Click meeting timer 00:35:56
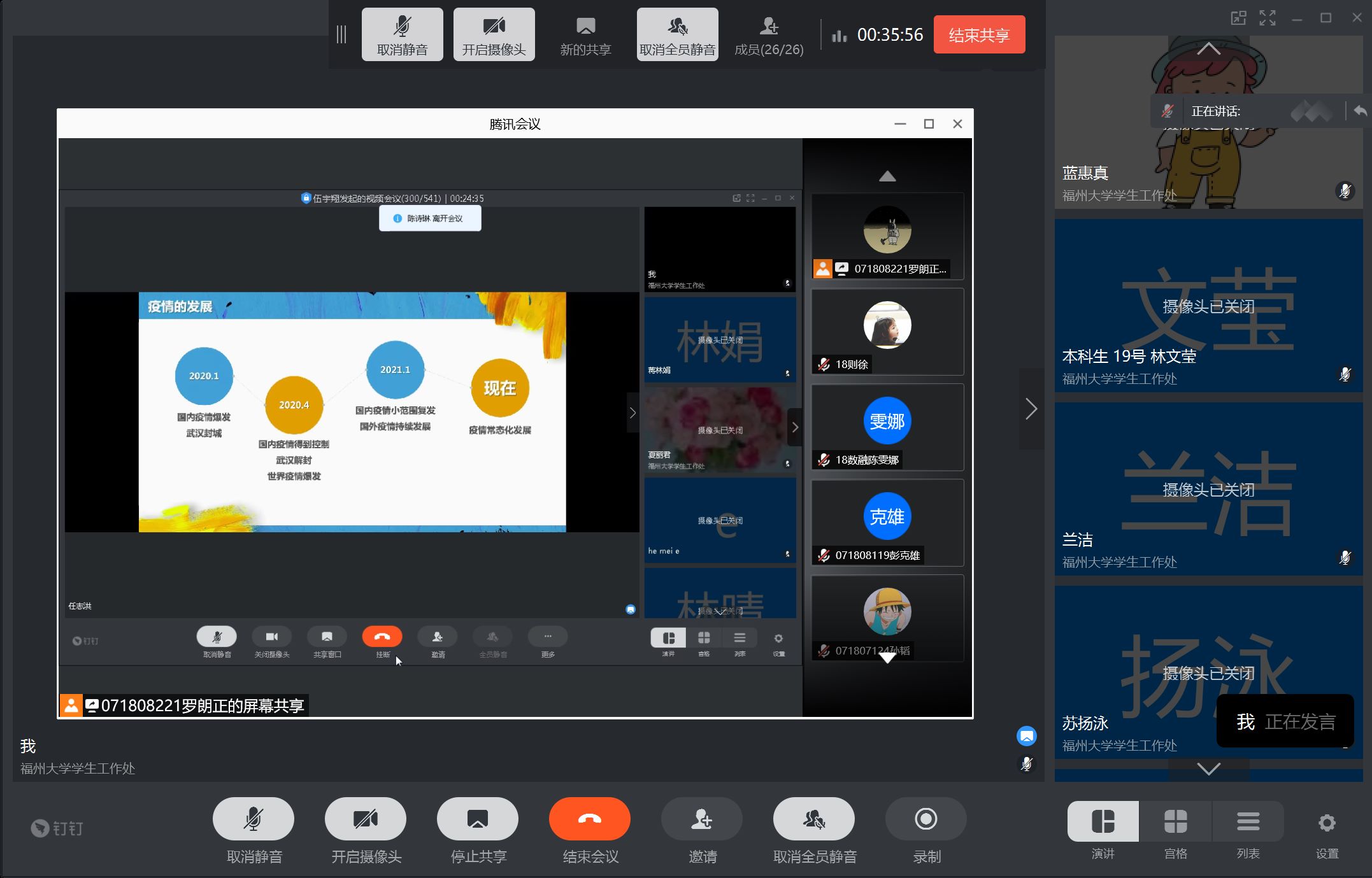The height and width of the screenshot is (878, 1372). point(890,34)
